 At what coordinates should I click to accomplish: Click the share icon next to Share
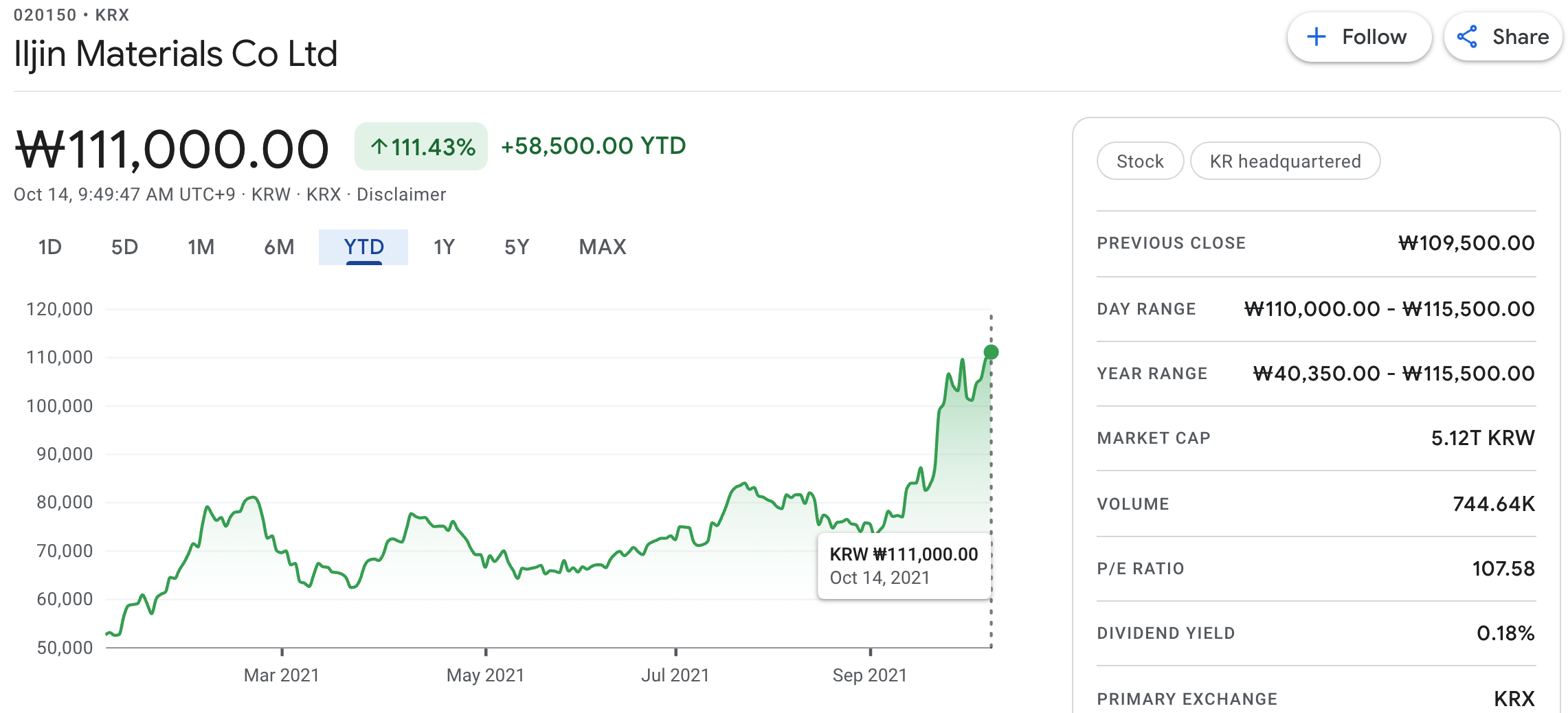click(1467, 36)
